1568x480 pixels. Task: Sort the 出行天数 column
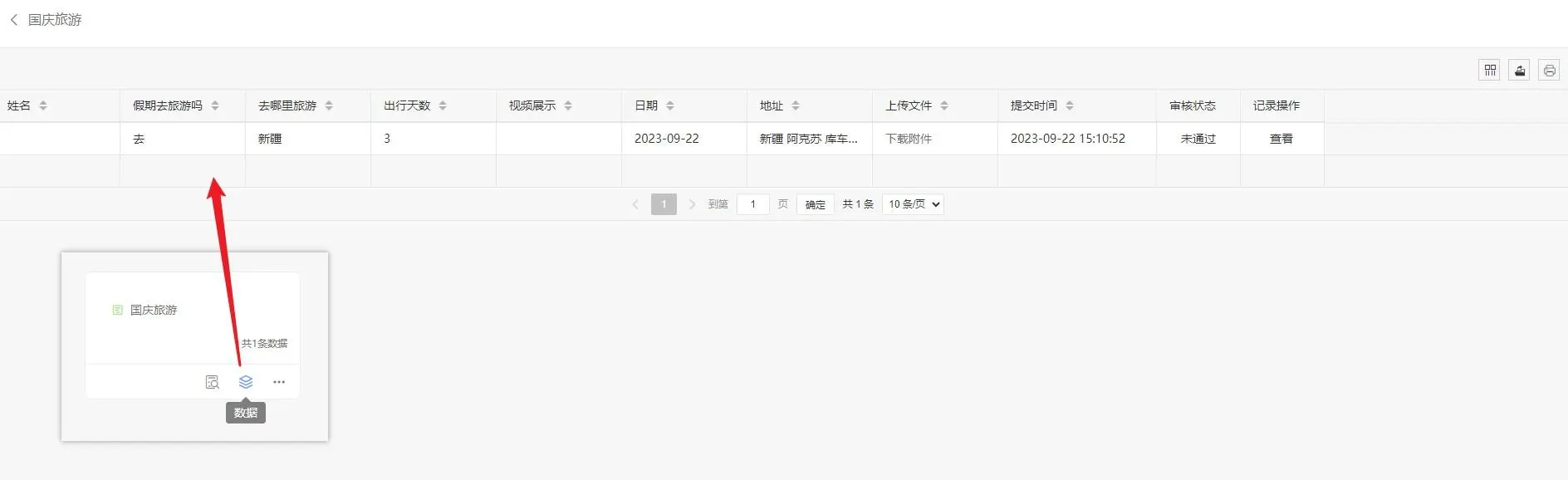tap(443, 105)
